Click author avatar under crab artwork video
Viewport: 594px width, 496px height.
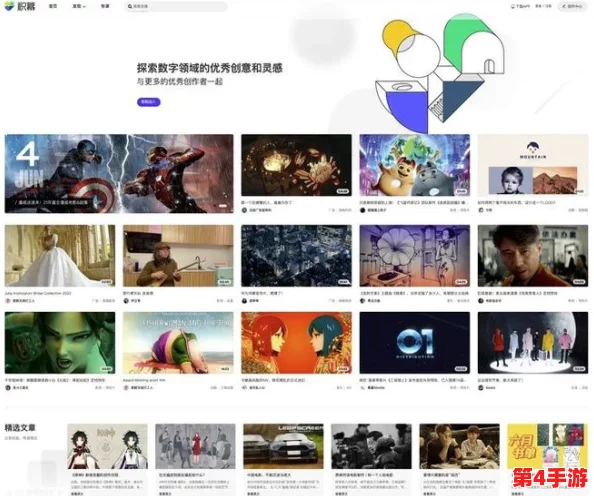point(244,210)
